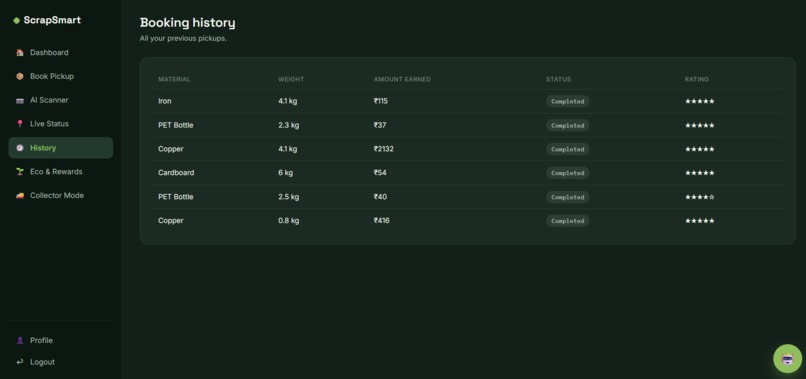Click the AI Scanner icon
The width and height of the screenshot is (806, 379).
point(20,100)
